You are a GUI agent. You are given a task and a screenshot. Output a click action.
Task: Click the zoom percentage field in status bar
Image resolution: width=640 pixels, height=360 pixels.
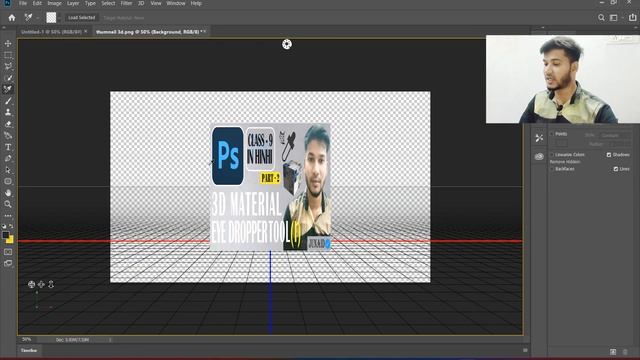(27, 339)
